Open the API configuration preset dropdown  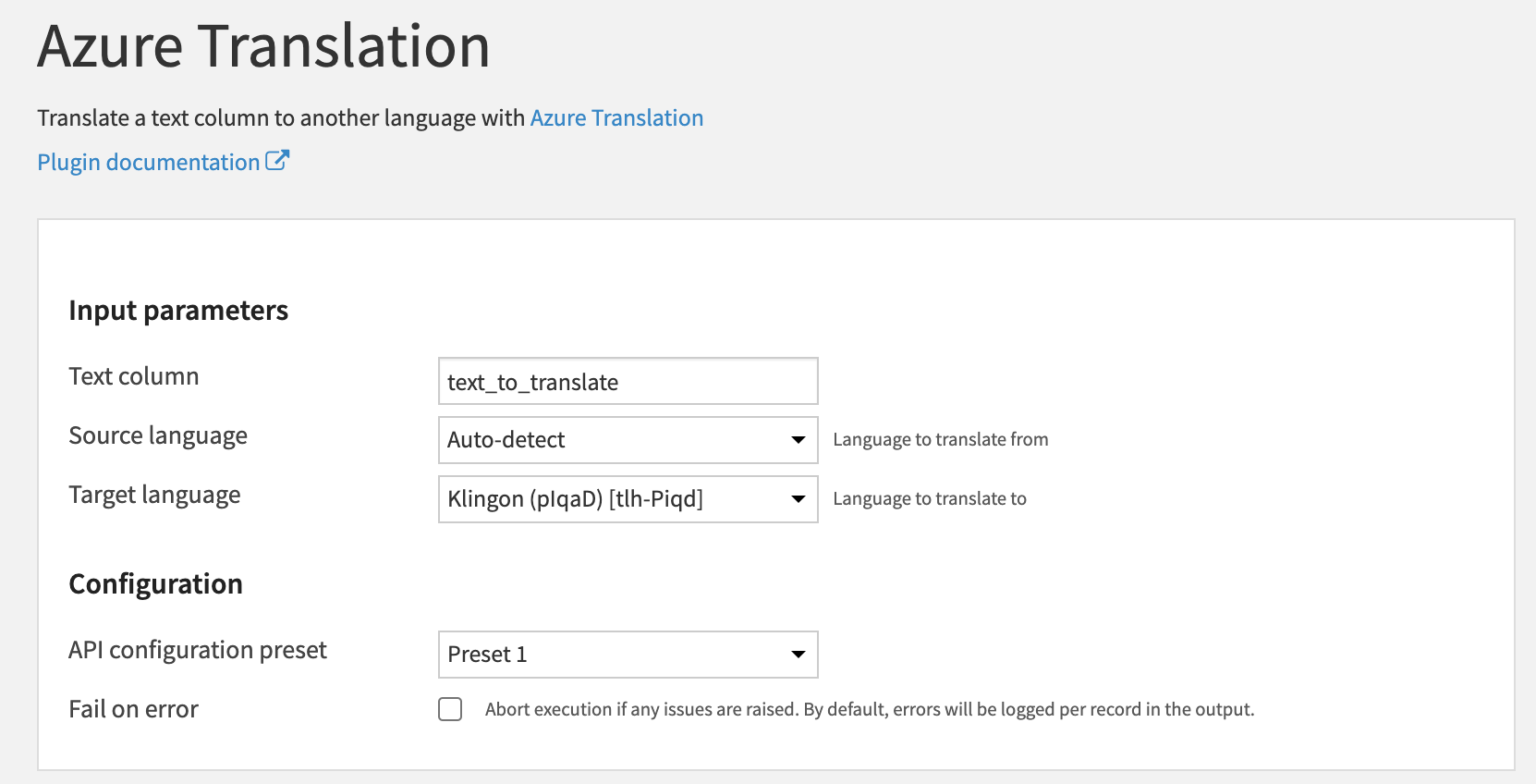pos(628,654)
